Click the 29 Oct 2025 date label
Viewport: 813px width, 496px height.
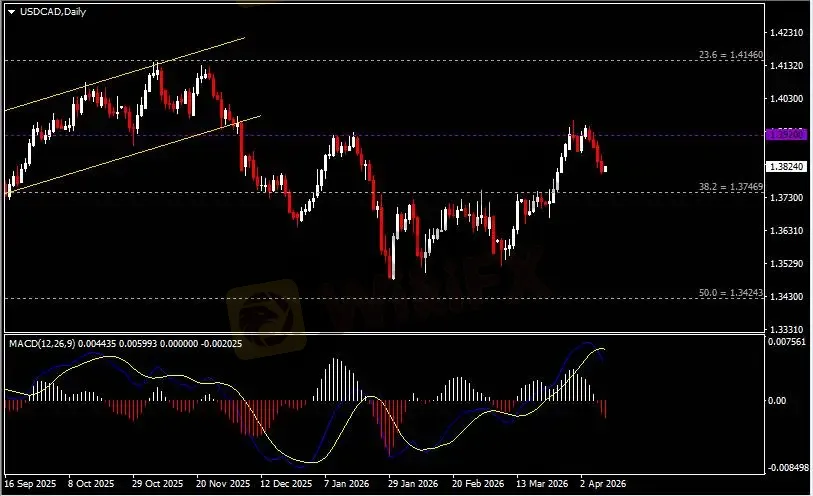point(157,481)
